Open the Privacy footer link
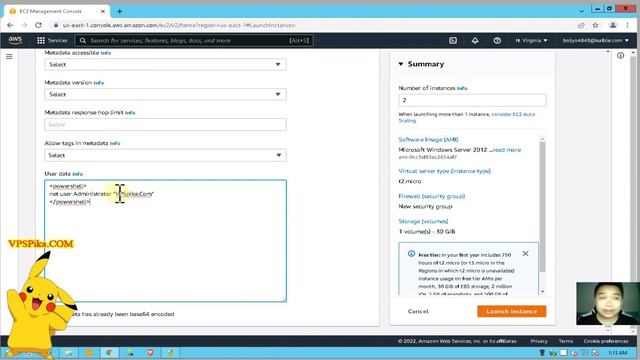Image resolution: width=640 pixels, height=360 pixels. pyautogui.click(x=539, y=341)
